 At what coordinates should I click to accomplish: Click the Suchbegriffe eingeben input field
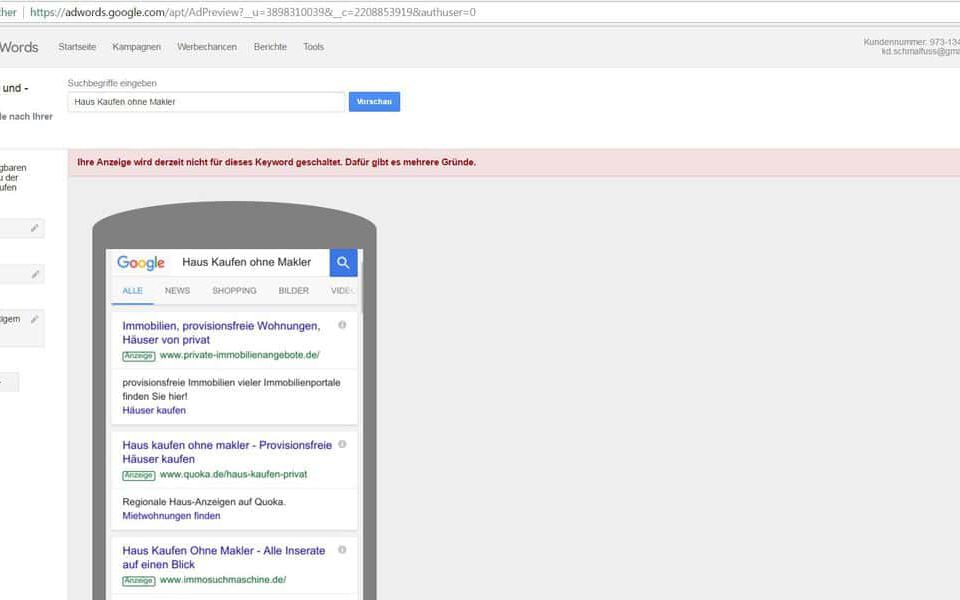tap(206, 102)
